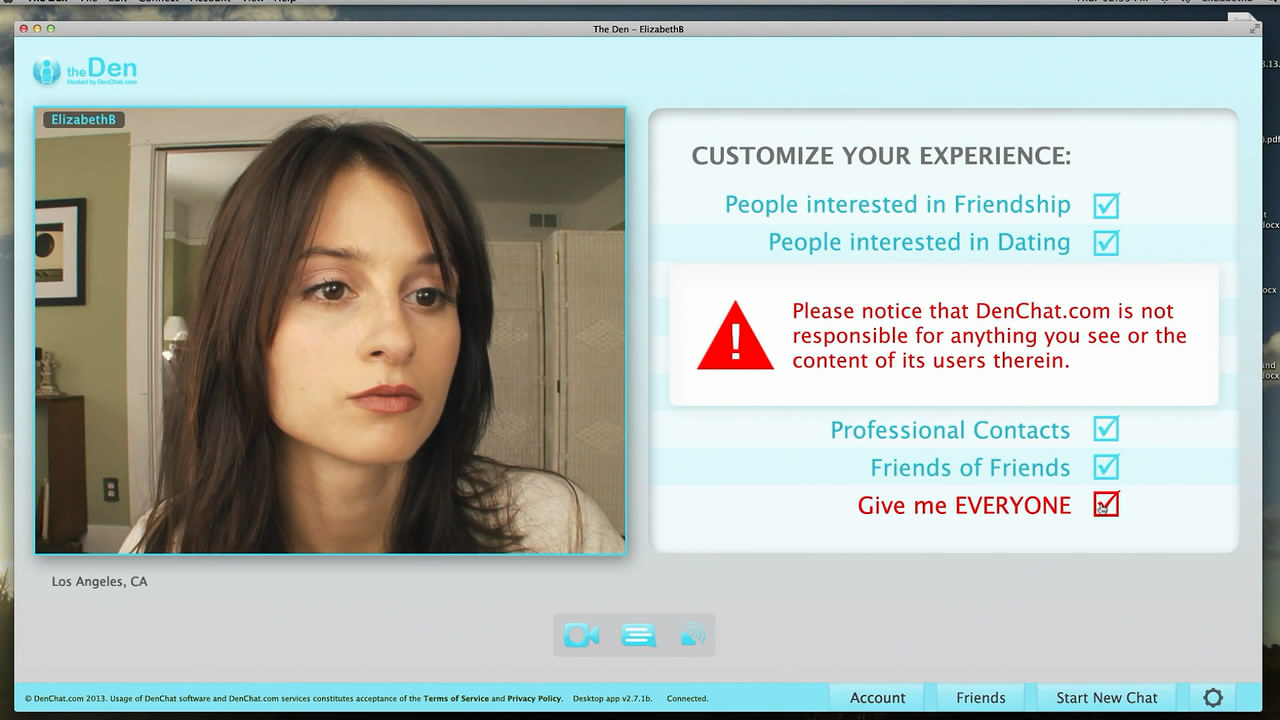Open settings with the gear icon
1280x720 pixels.
click(x=1213, y=698)
